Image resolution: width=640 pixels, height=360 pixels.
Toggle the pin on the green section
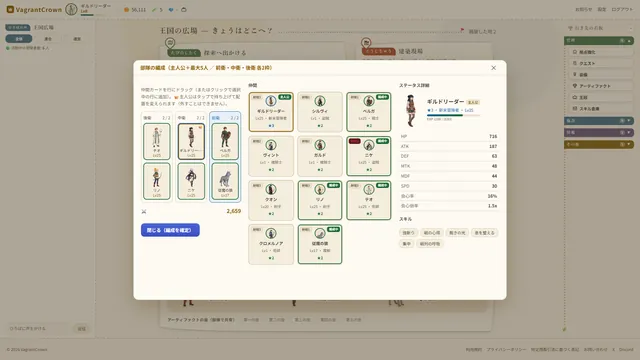622,41
